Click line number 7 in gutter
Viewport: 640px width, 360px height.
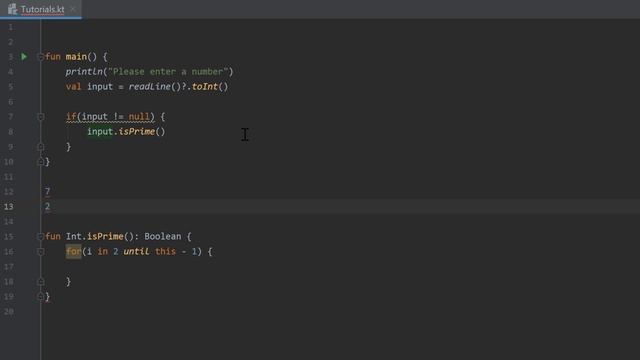[11, 117]
